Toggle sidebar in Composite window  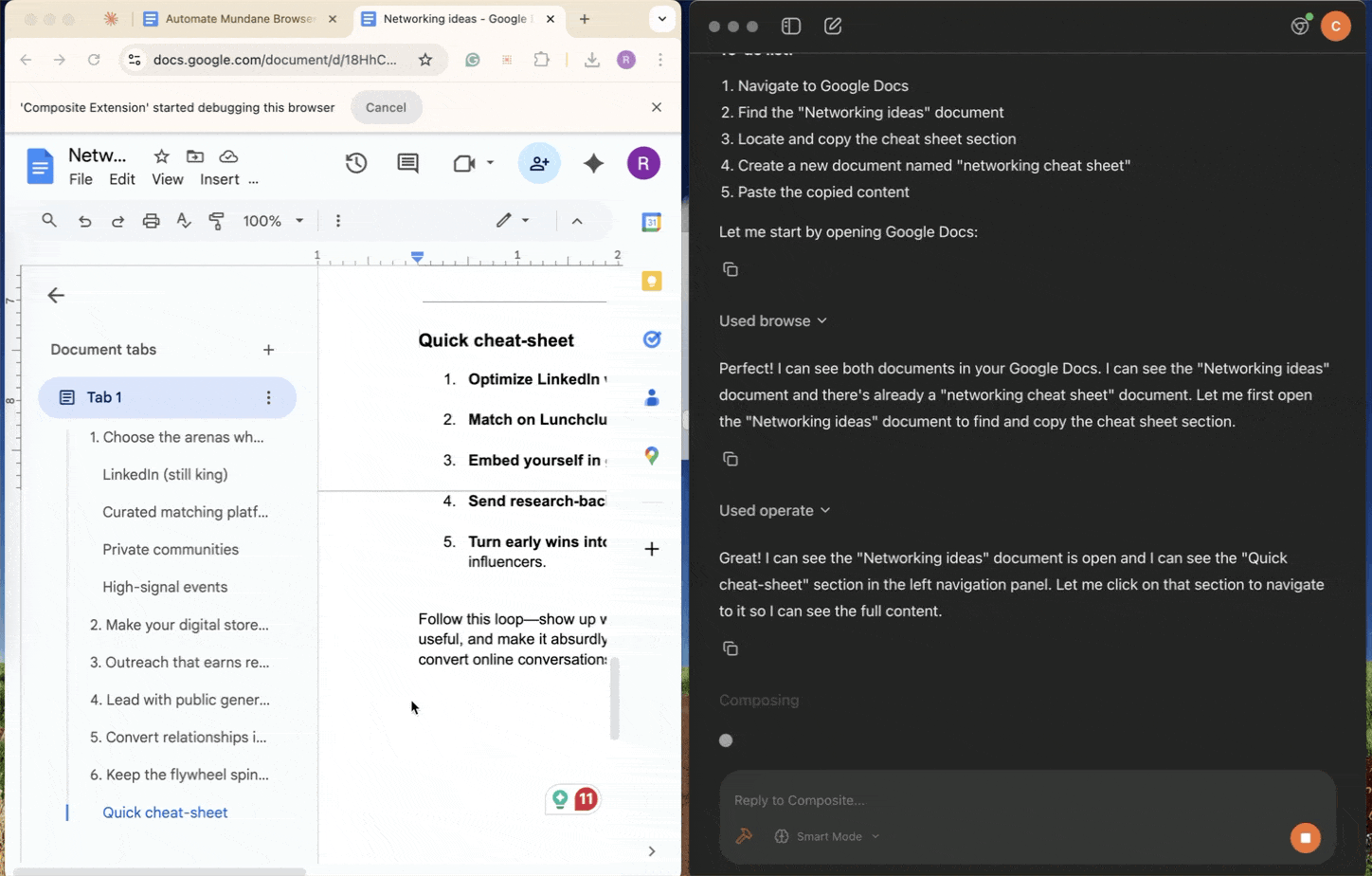coord(791,27)
